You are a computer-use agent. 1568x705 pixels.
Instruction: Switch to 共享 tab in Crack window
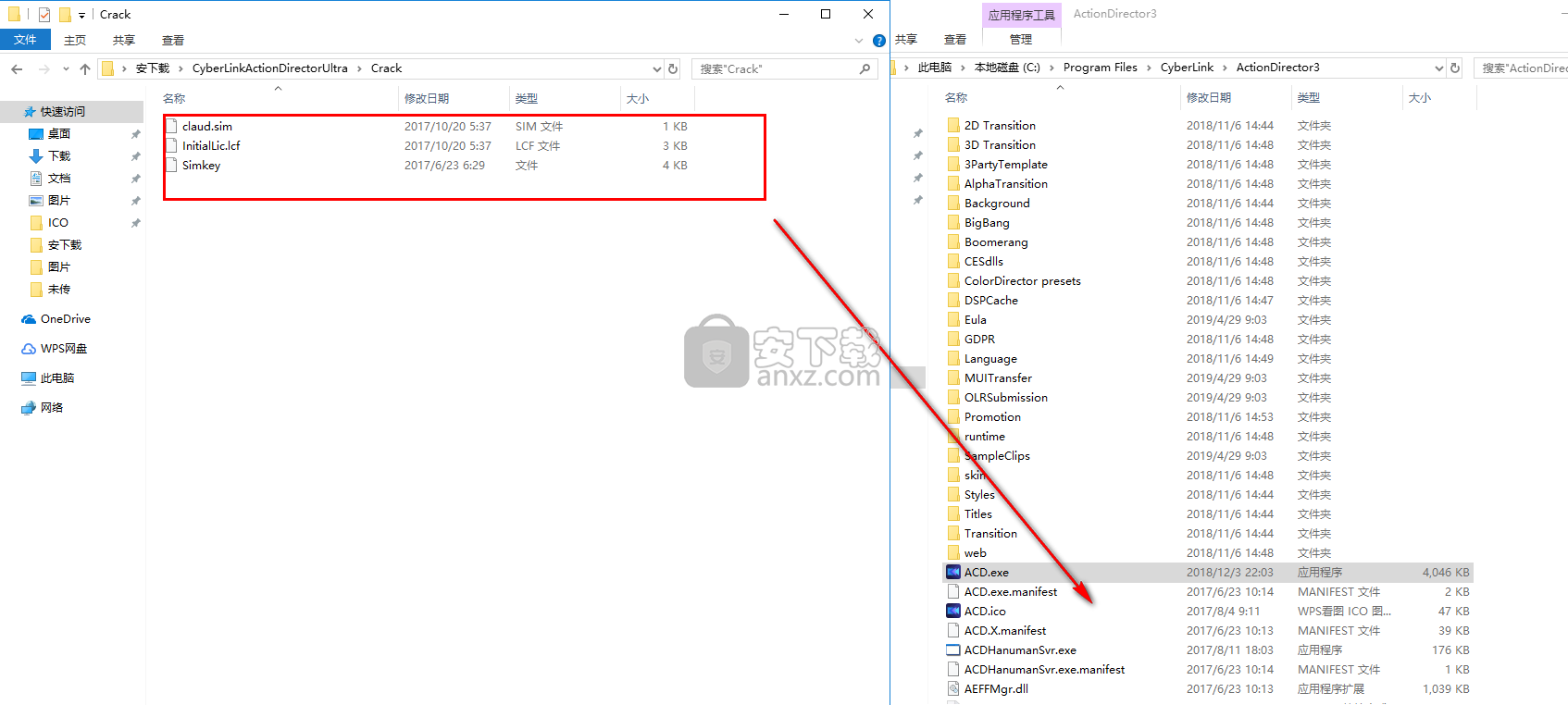pyautogui.click(x=124, y=40)
